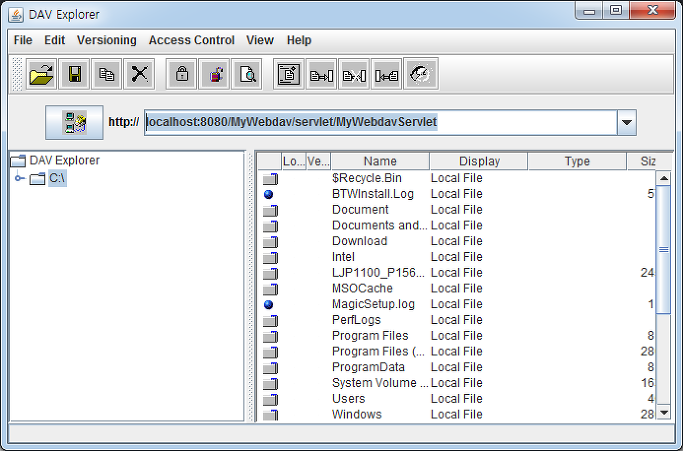
Task: Click the copy documents toolbar icon
Action: click(107, 75)
